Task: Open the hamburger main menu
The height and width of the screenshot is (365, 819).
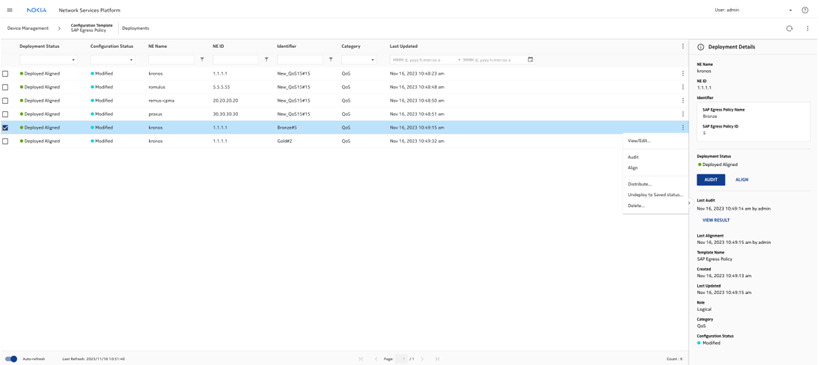Action: pos(9,10)
